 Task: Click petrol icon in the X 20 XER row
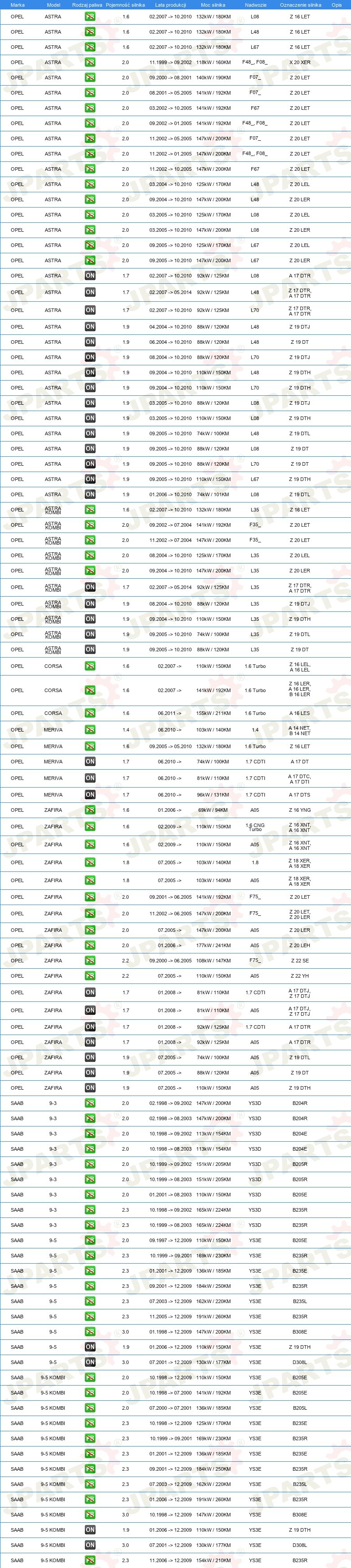click(x=90, y=62)
